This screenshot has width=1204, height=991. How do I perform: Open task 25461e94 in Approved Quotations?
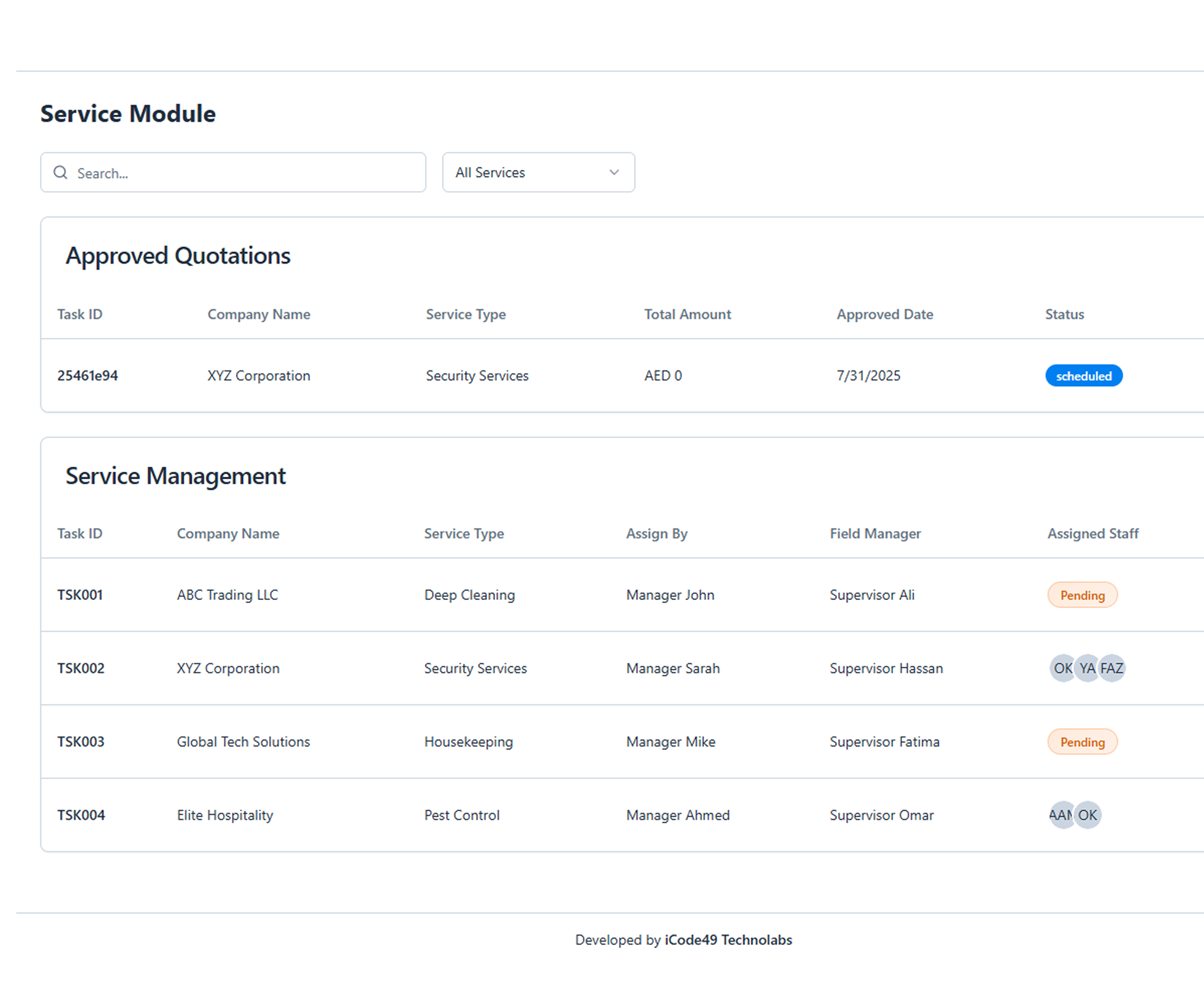(87, 376)
